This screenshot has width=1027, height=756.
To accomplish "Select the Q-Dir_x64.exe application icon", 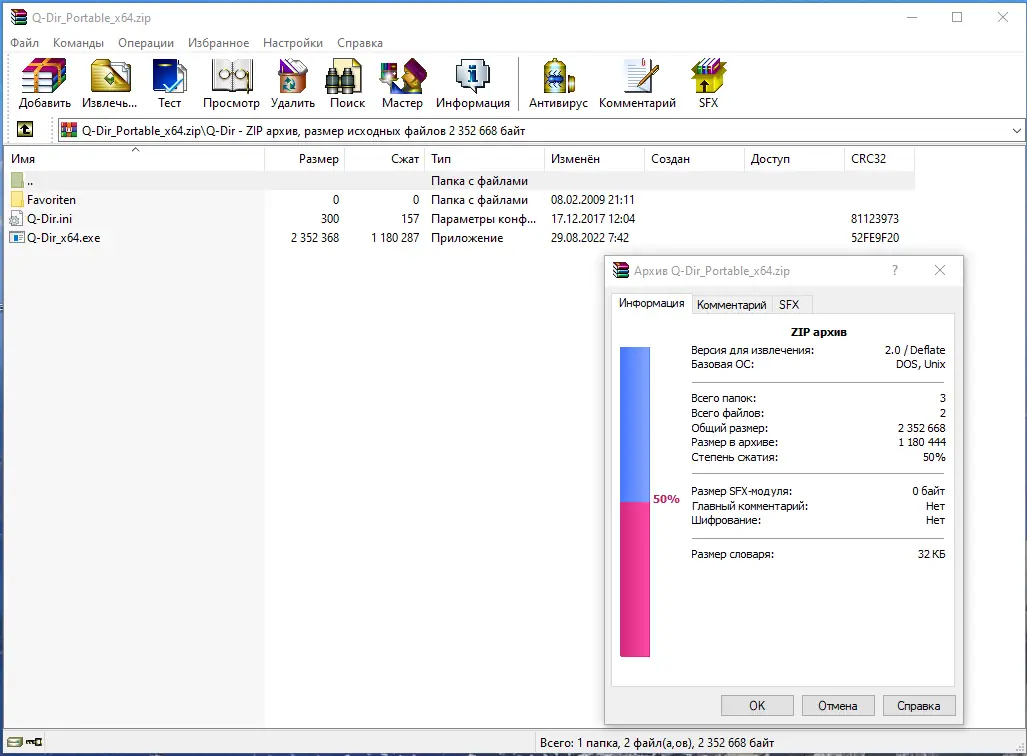I will tap(17, 237).
